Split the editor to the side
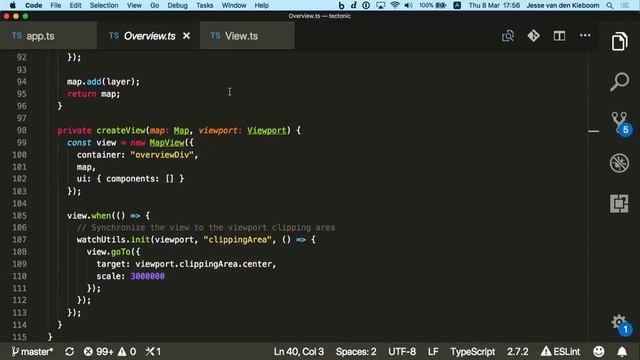640x360 pixels. click(559, 36)
